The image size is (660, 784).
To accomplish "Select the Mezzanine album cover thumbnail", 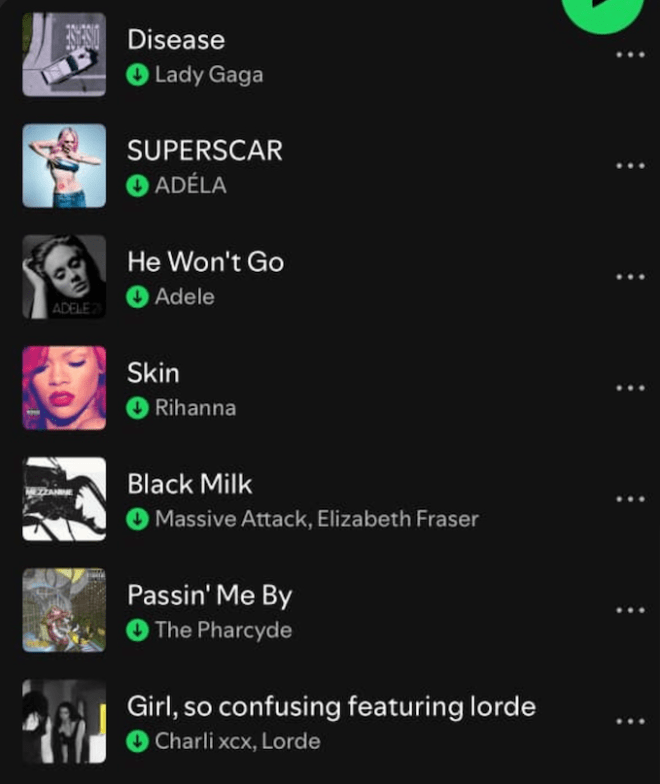I will (x=64, y=498).
